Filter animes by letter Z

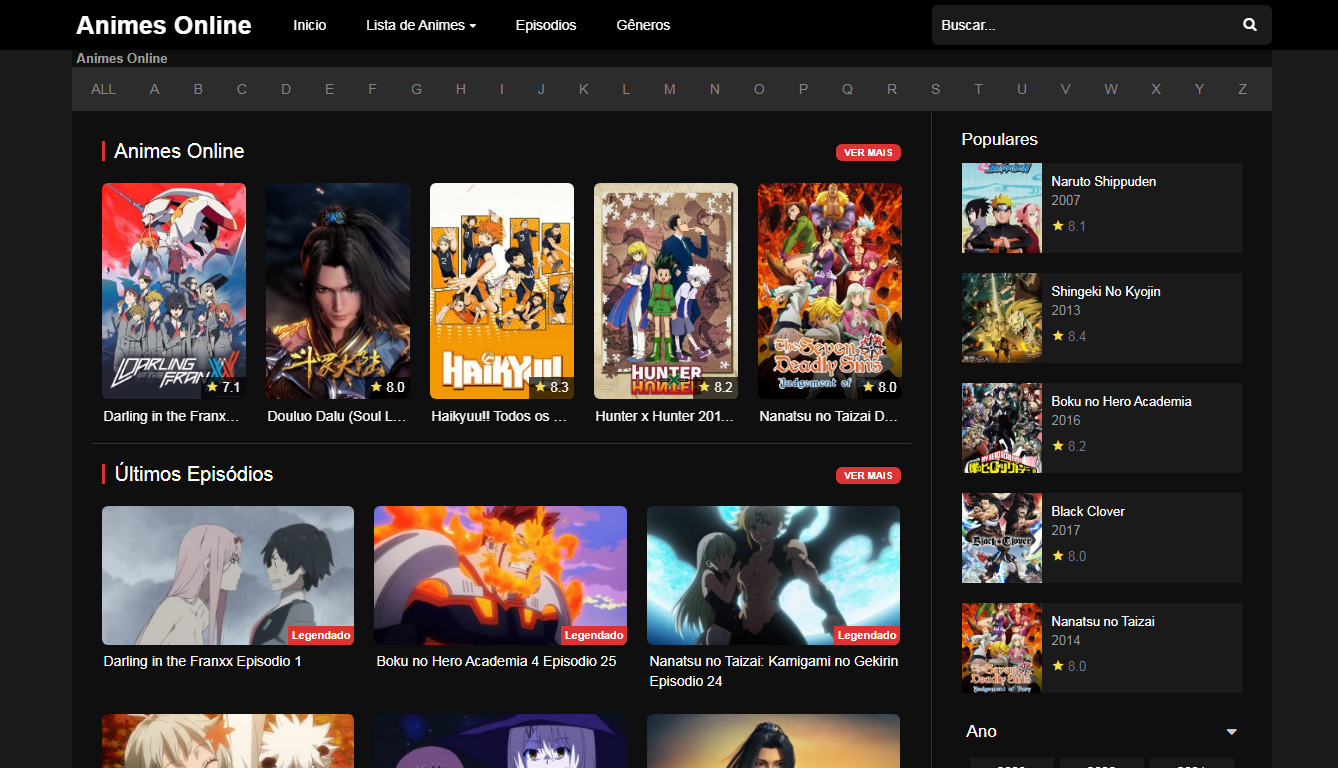[x=1243, y=89]
